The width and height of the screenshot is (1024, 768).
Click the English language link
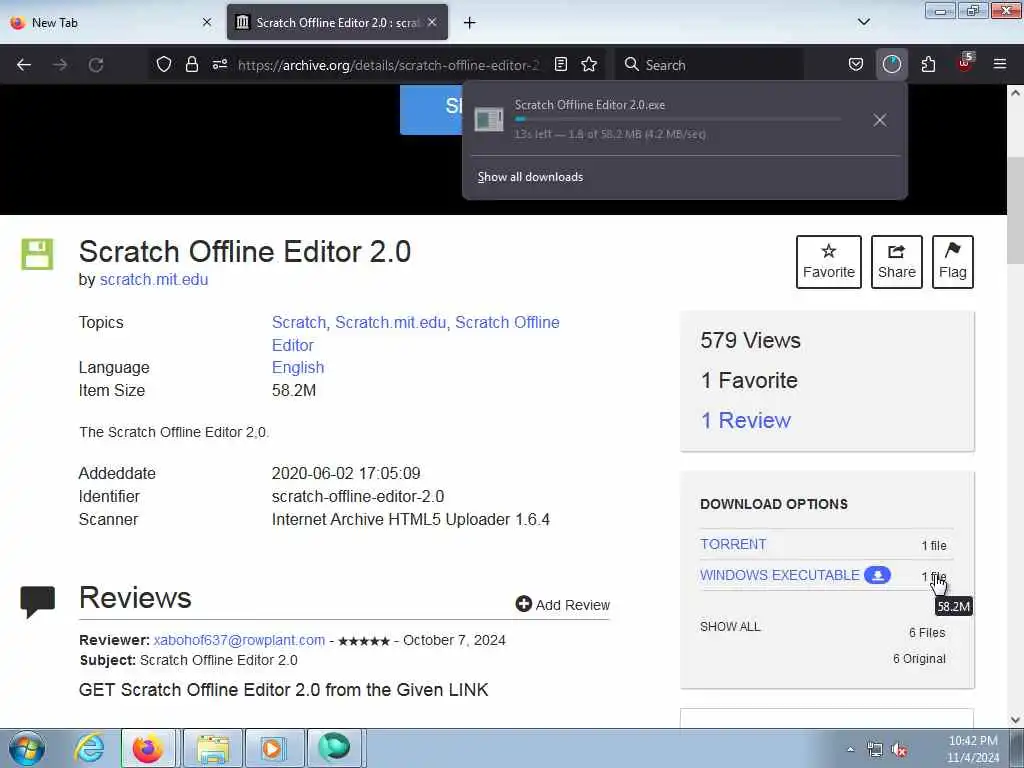(298, 368)
